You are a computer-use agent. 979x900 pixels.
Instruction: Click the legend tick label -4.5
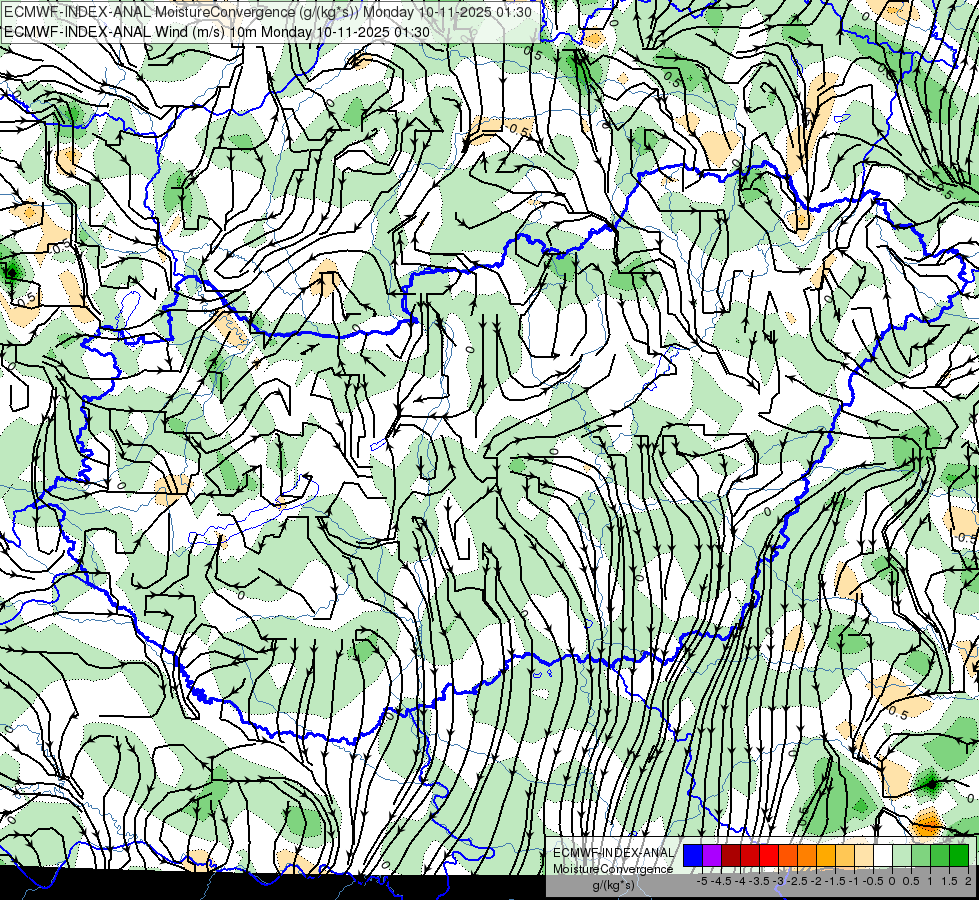pos(722,881)
